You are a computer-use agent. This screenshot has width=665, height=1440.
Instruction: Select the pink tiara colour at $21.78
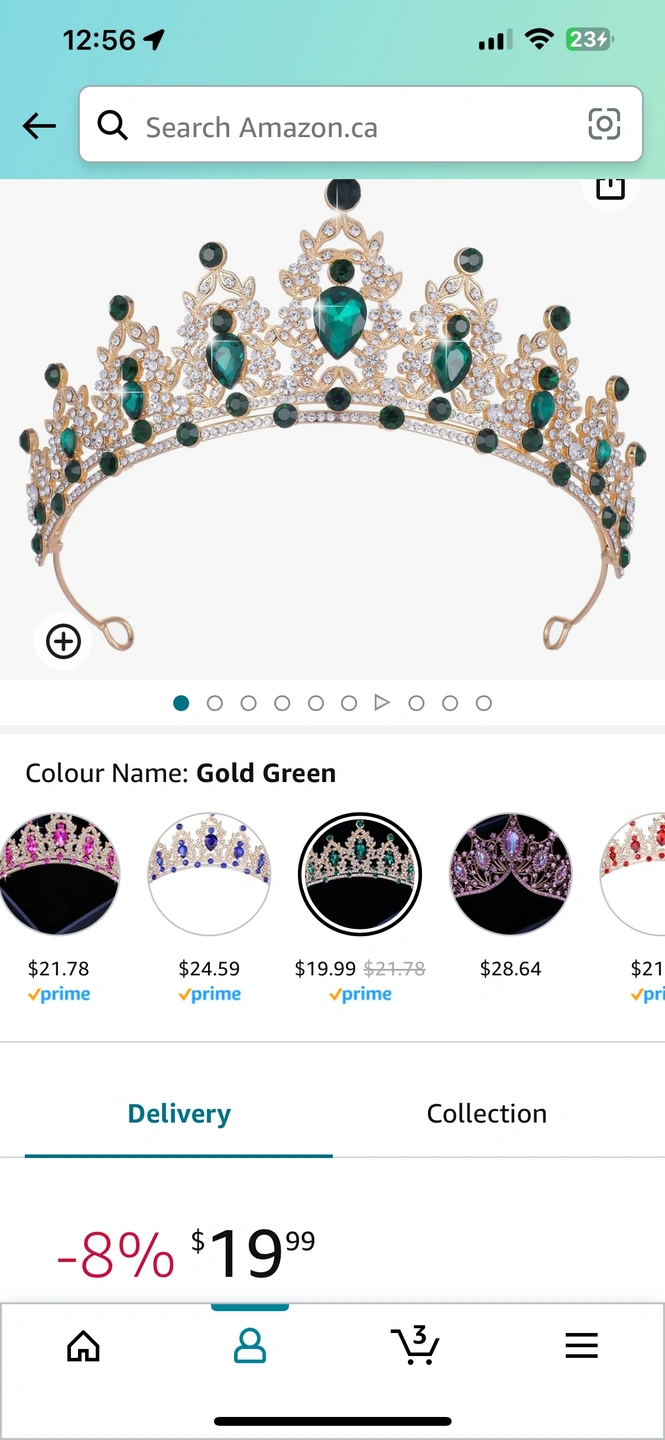click(59, 873)
